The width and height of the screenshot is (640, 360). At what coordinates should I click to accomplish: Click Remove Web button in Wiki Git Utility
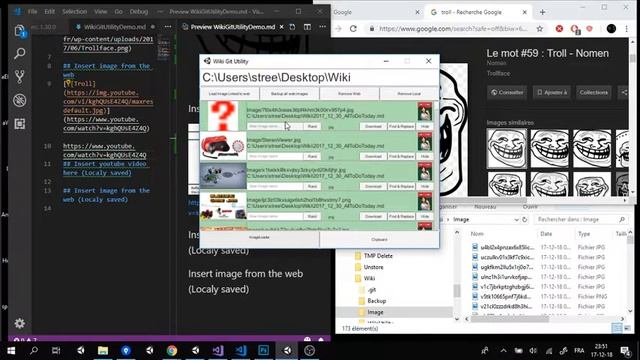pos(349,93)
